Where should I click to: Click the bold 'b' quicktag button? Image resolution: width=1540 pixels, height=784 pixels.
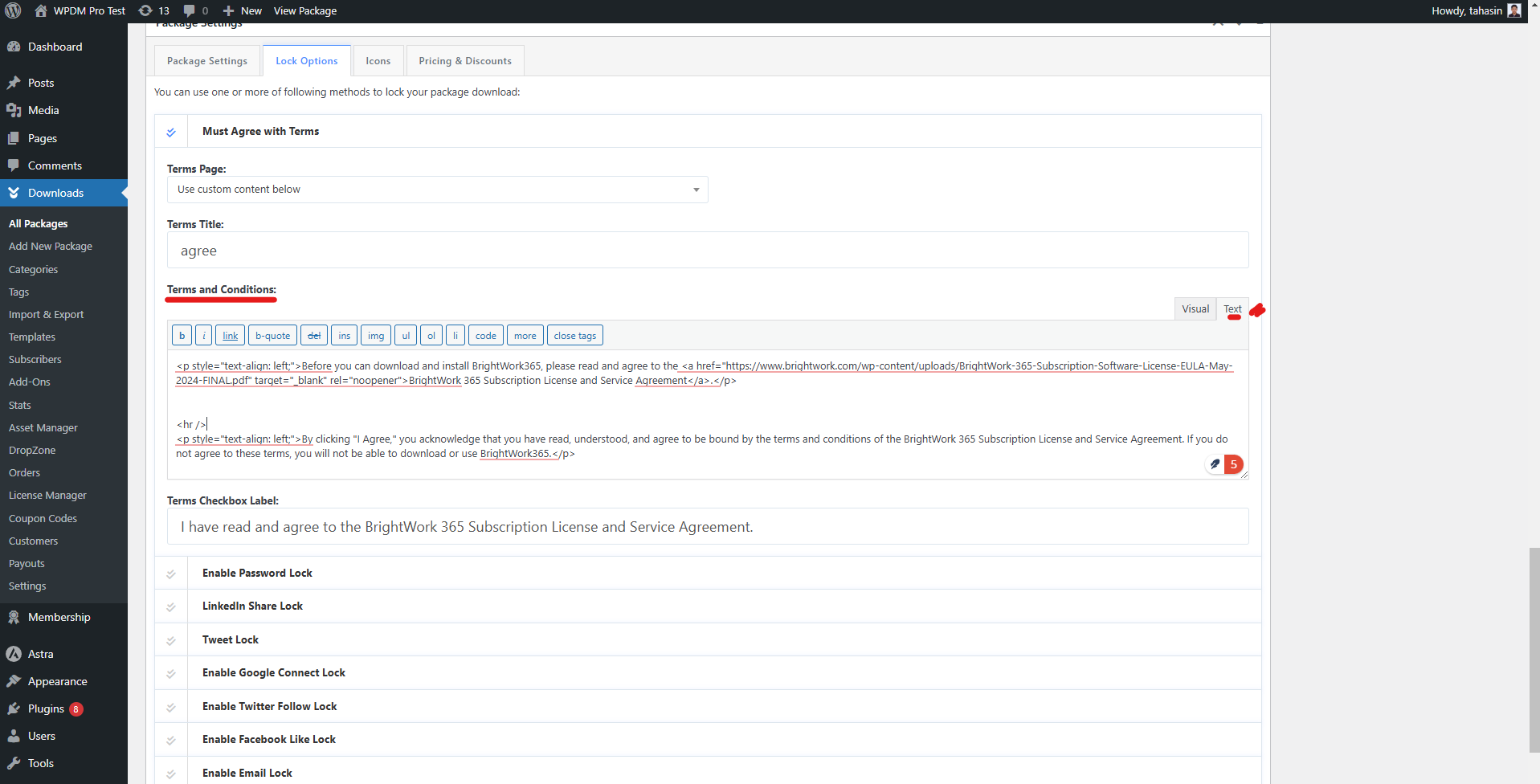point(182,335)
